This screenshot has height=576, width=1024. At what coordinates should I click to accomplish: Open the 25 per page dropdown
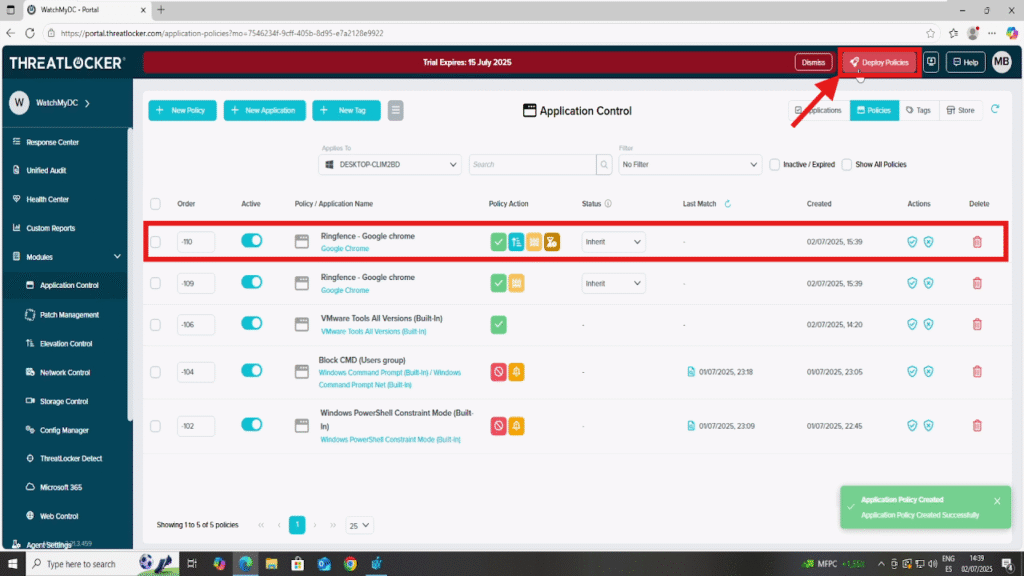tap(359, 525)
